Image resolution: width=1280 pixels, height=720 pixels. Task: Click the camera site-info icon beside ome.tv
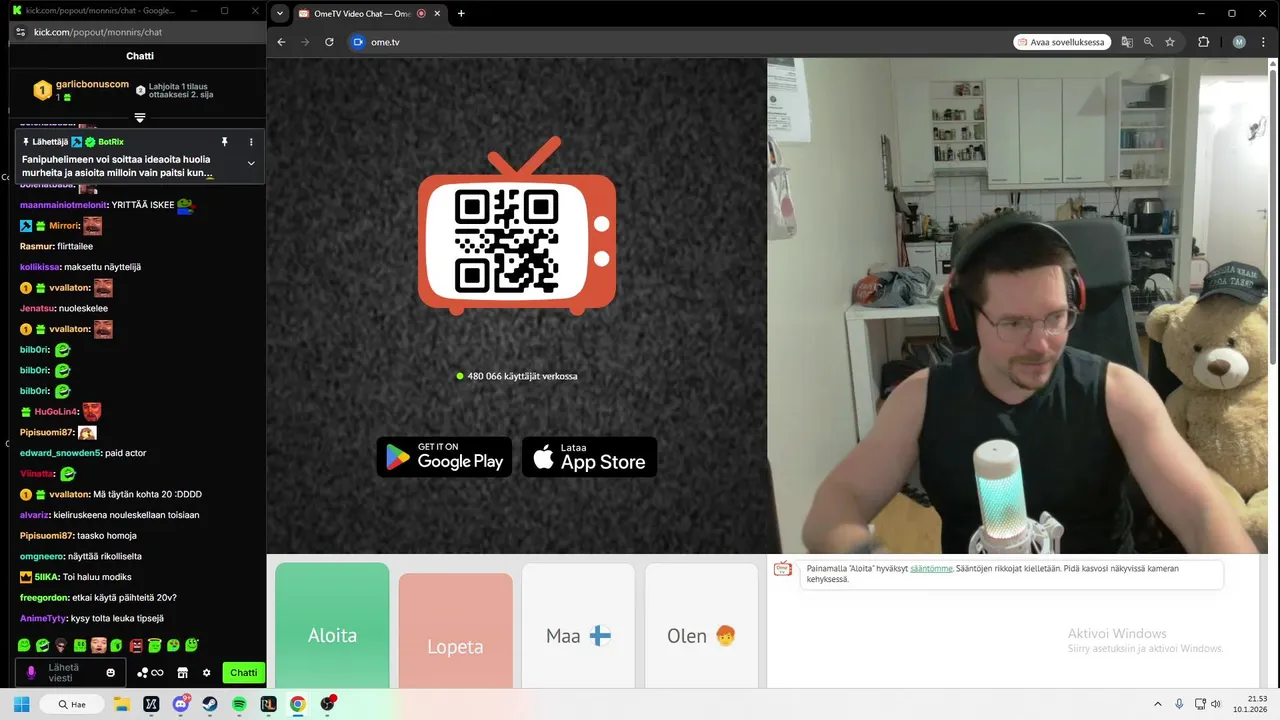pos(359,42)
